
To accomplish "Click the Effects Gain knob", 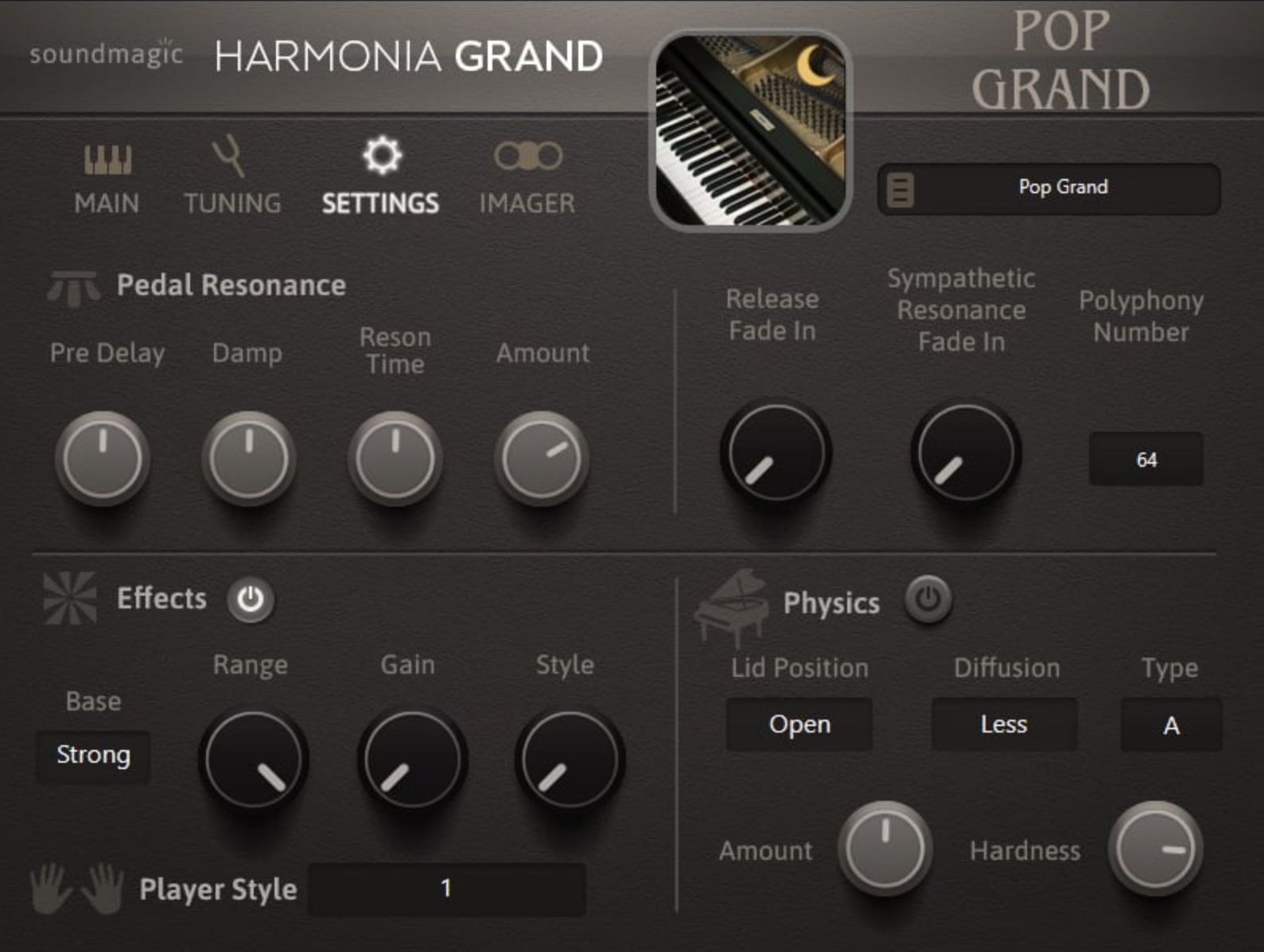I will (412, 759).
